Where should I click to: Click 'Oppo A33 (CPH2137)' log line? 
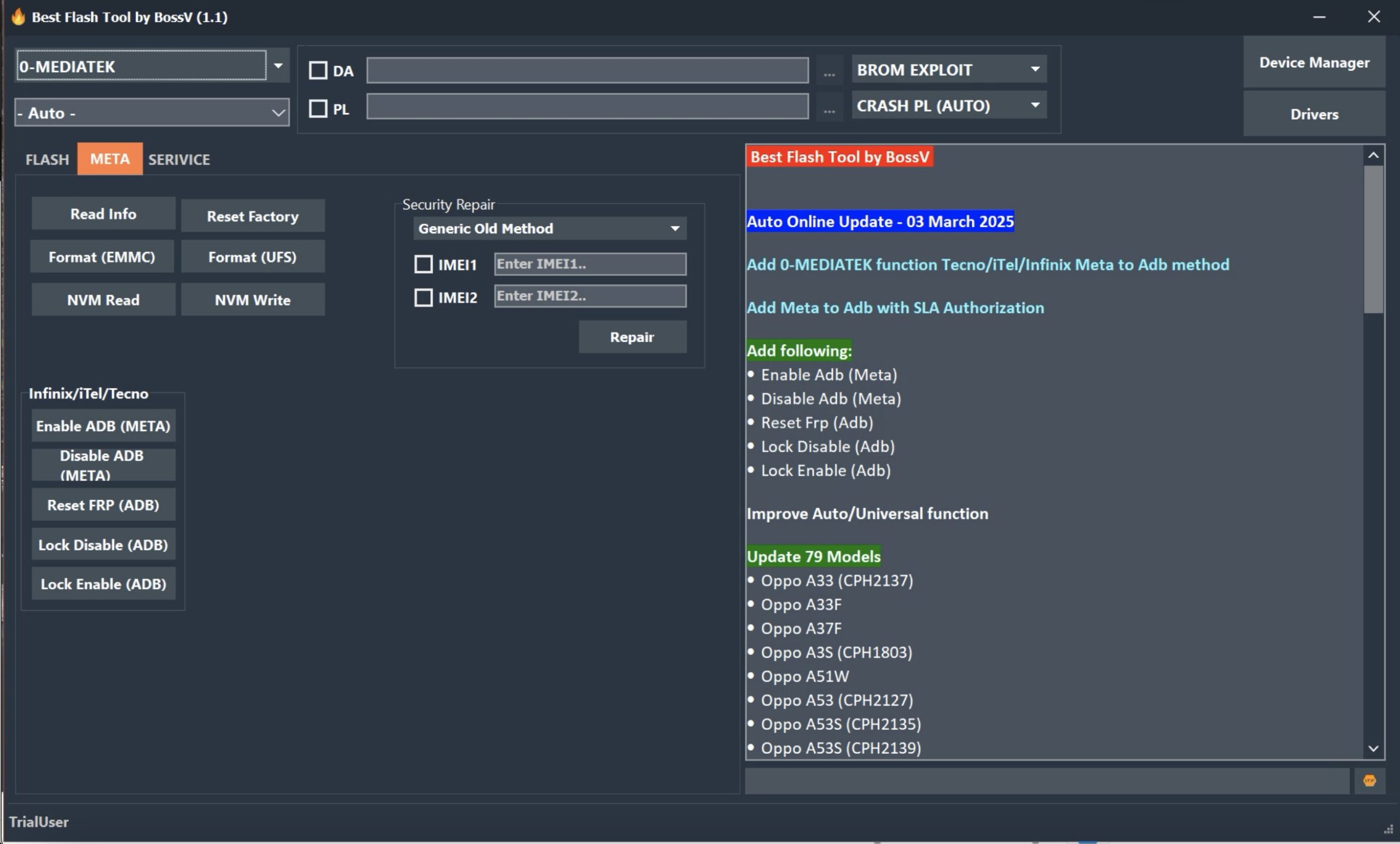pyautogui.click(x=837, y=581)
